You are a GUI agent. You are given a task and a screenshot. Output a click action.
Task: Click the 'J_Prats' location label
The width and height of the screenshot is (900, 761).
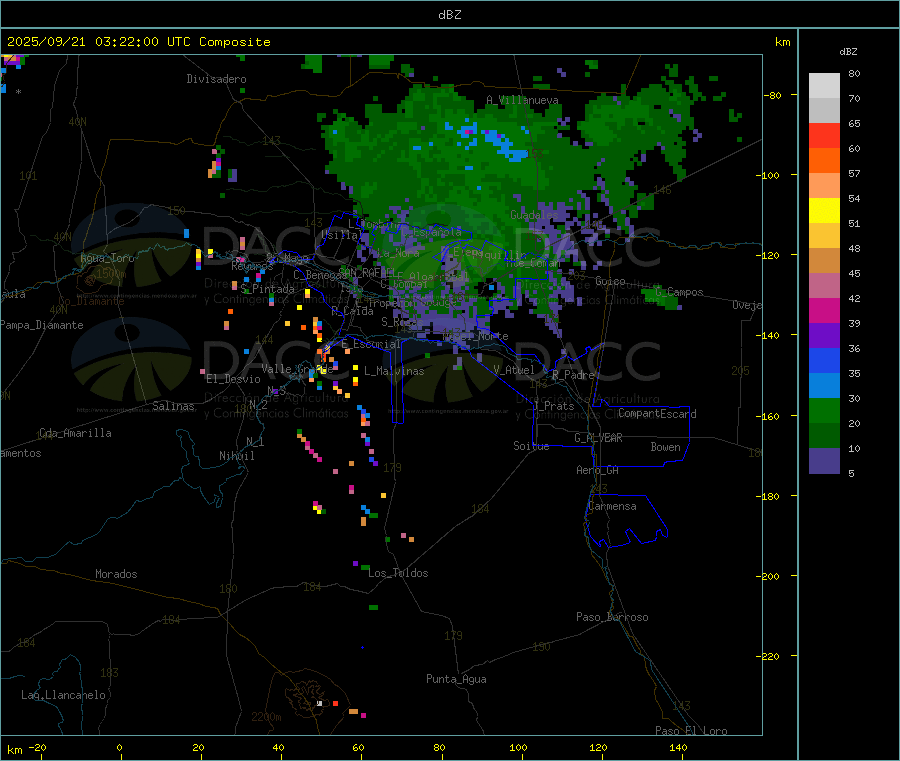[x=554, y=406]
